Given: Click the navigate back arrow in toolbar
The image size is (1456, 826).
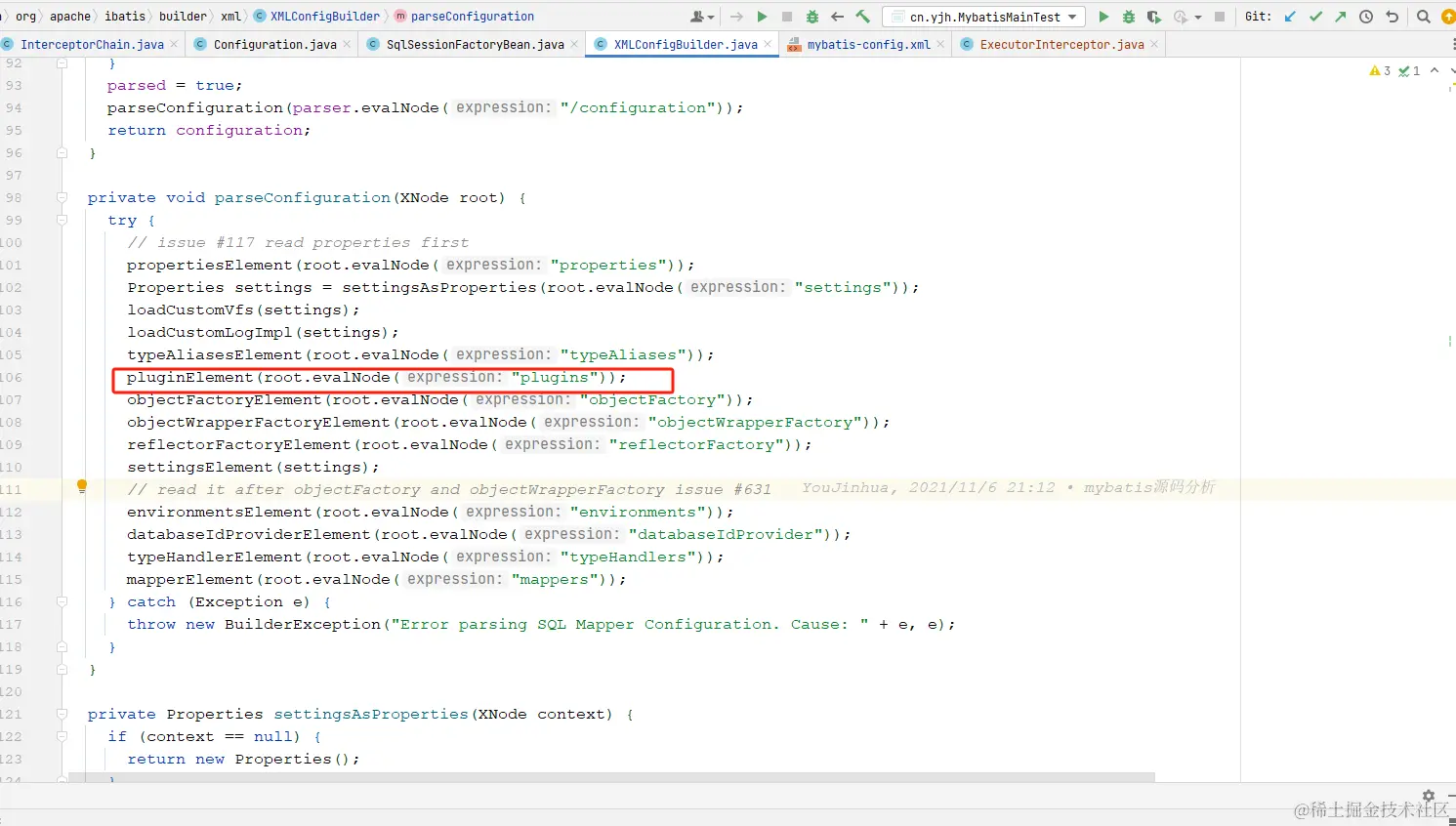Looking at the screenshot, I should (837, 17).
